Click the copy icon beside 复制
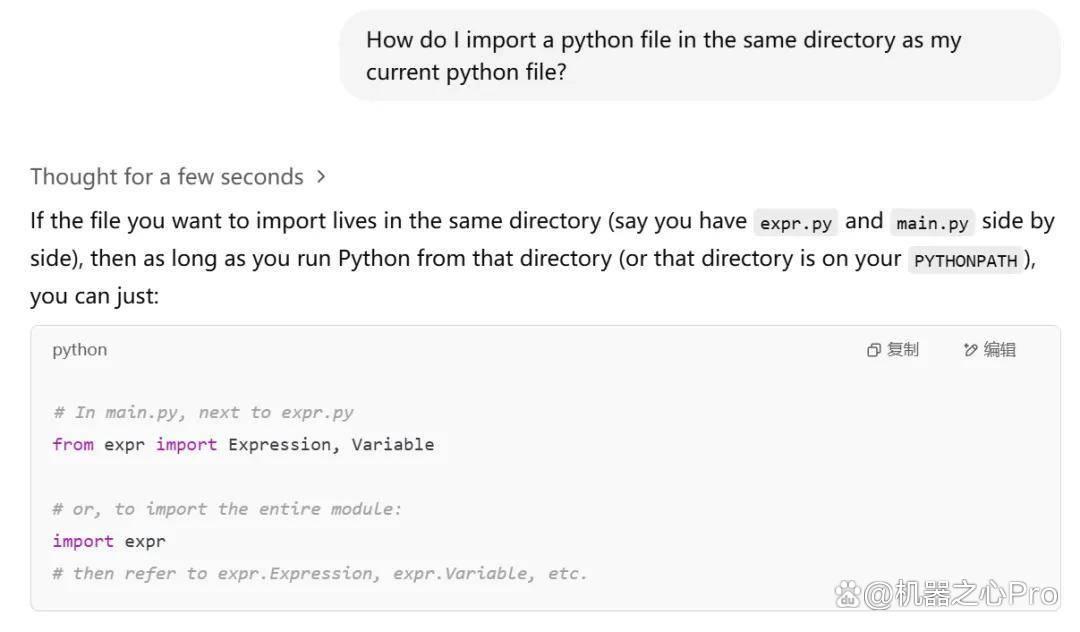The height and width of the screenshot is (632, 1080). (873, 350)
